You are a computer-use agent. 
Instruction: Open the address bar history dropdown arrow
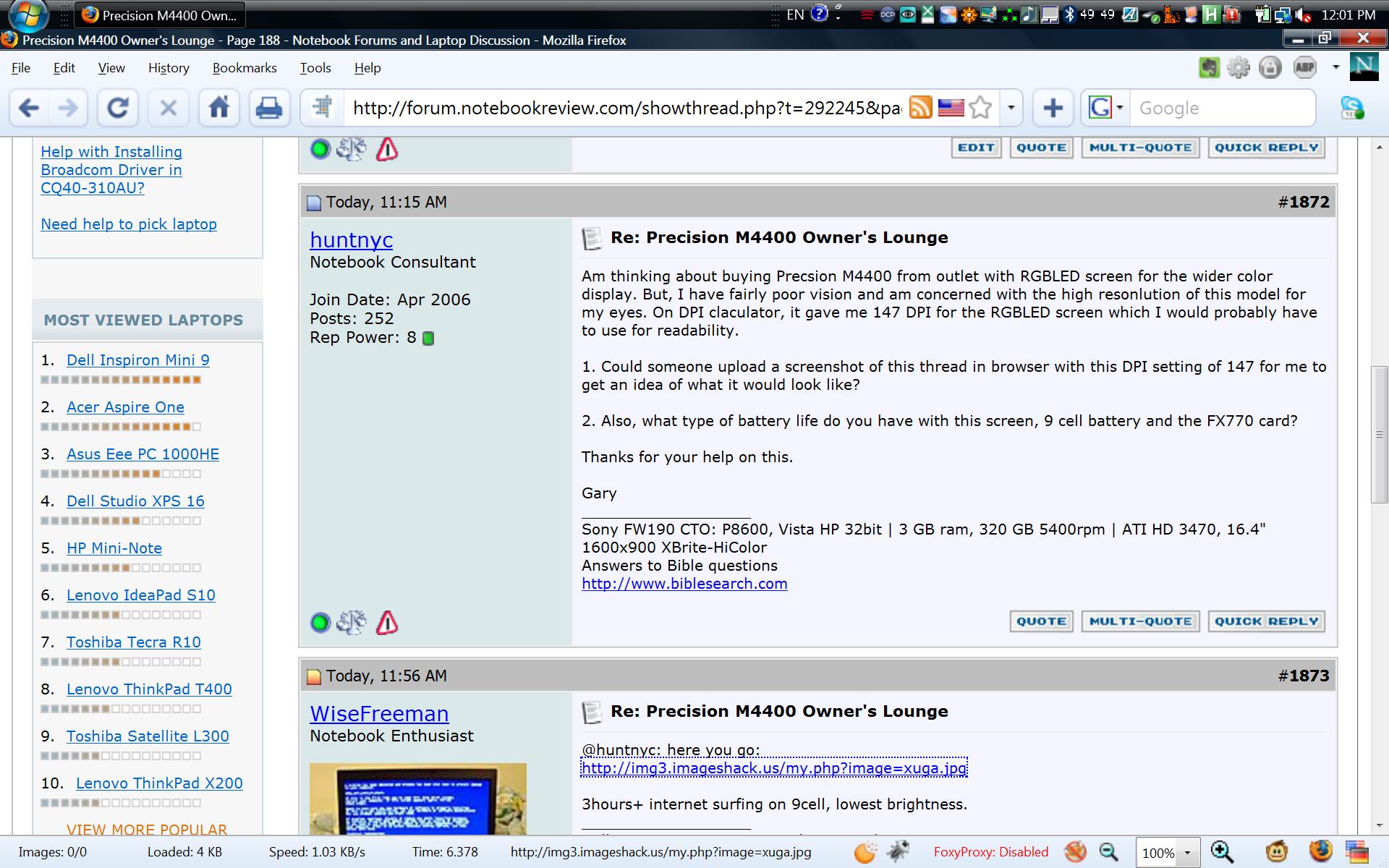pyautogui.click(x=1011, y=108)
